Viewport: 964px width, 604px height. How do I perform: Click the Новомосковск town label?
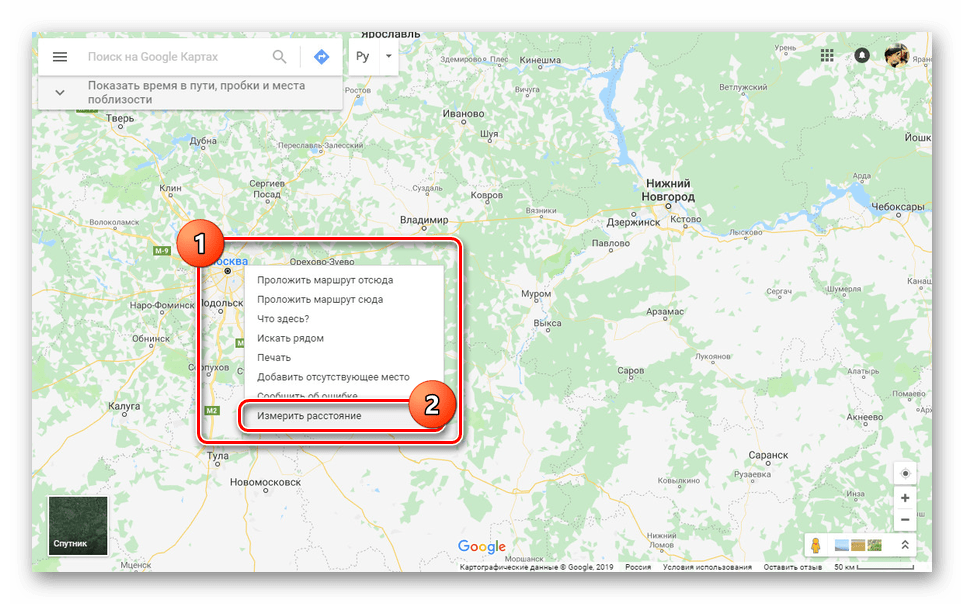click(265, 482)
